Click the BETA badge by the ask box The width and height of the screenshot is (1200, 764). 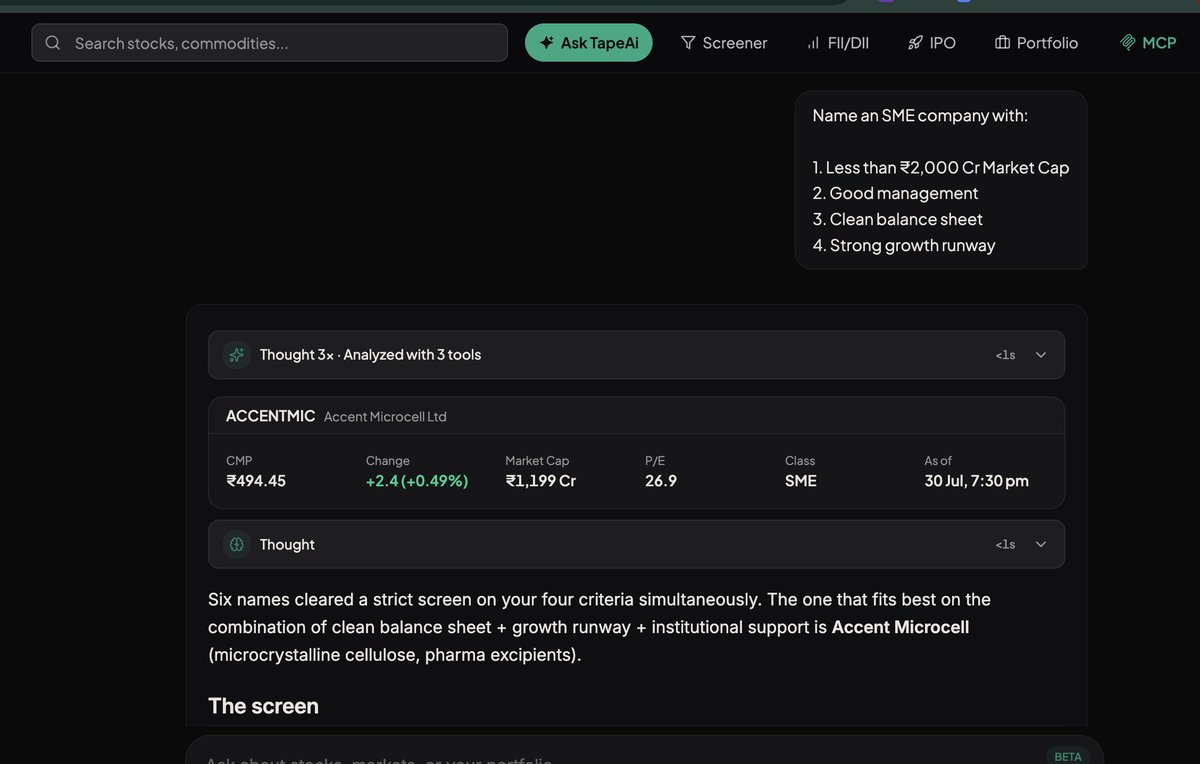(x=1068, y=756)
